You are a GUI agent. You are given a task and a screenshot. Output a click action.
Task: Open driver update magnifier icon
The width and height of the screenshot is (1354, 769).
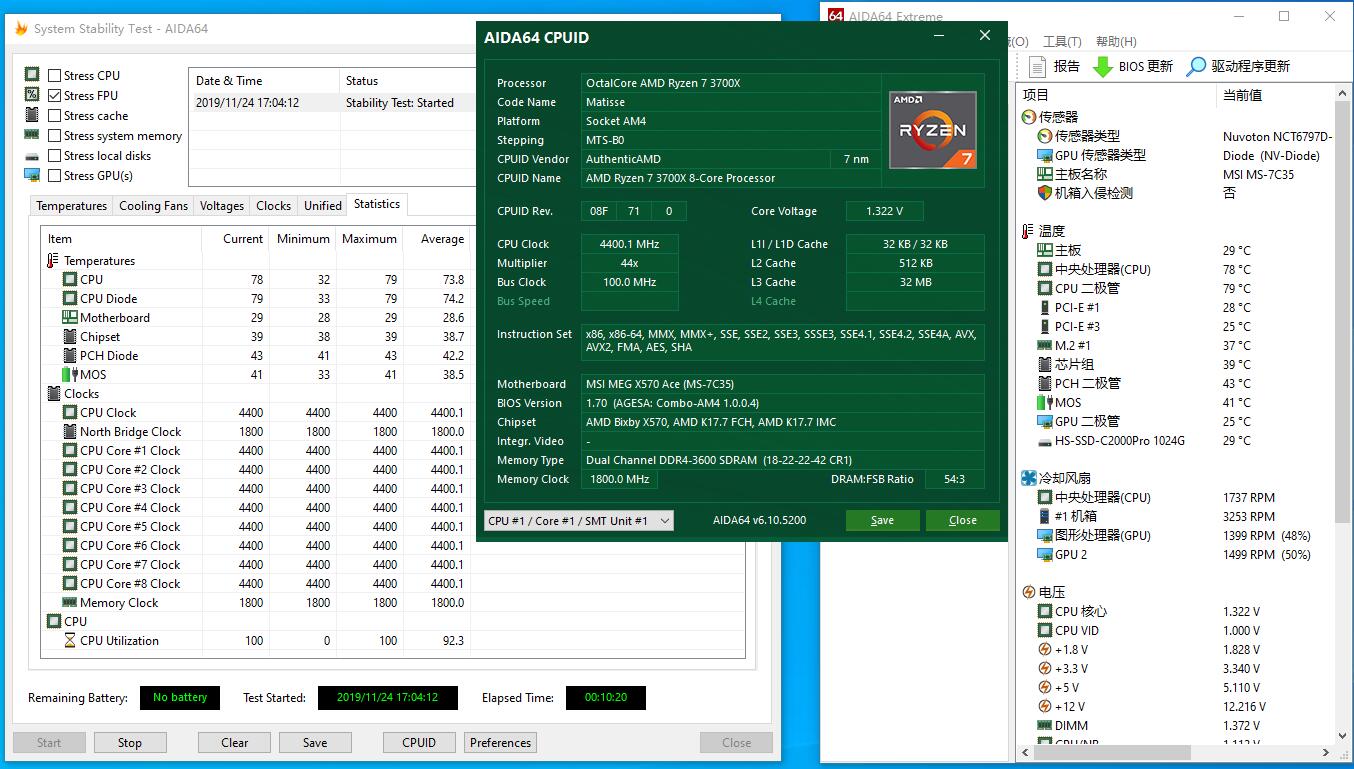1196,67
